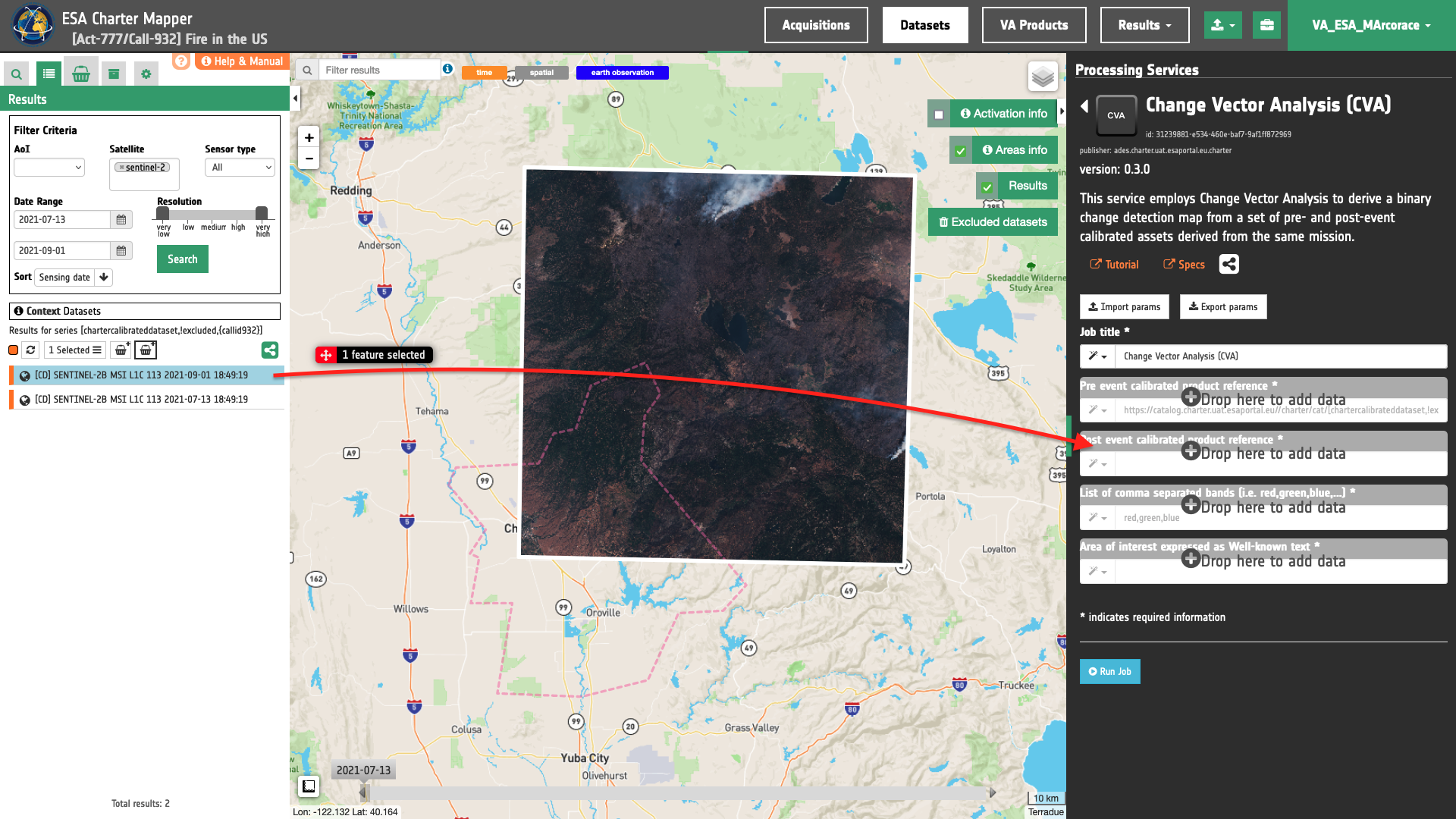The image size is (1456, 819).
Task: Open the Sensor type dropdown
Action: [x=240, y=168]
